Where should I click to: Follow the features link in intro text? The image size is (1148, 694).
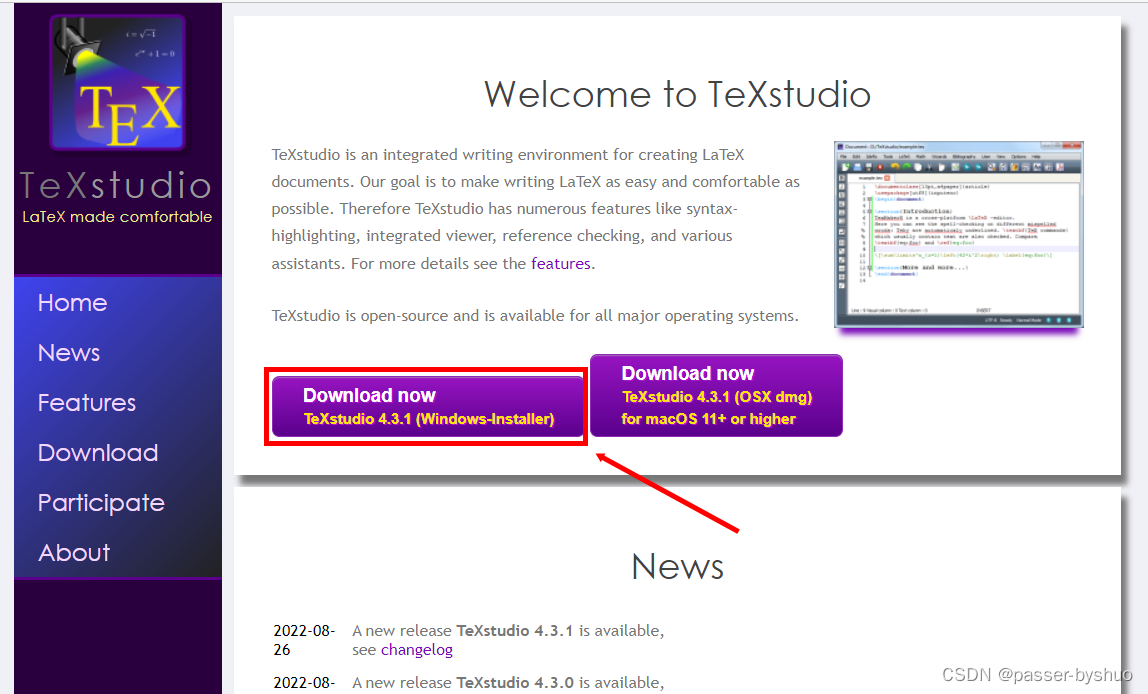pyautogui.click(x=561, y=264)
